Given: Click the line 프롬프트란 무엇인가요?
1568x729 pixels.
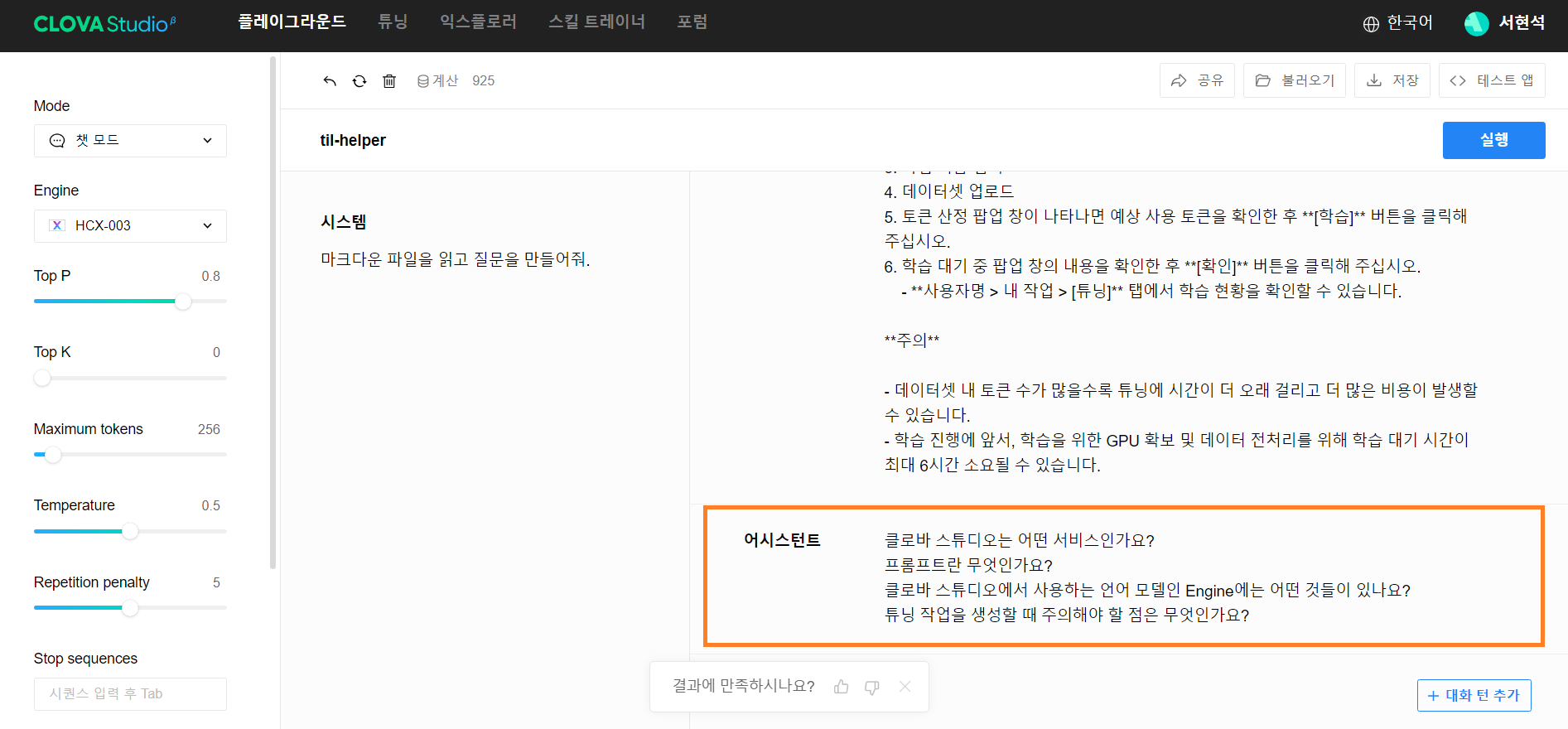Looking at the screenshot, I should (968, 565).
